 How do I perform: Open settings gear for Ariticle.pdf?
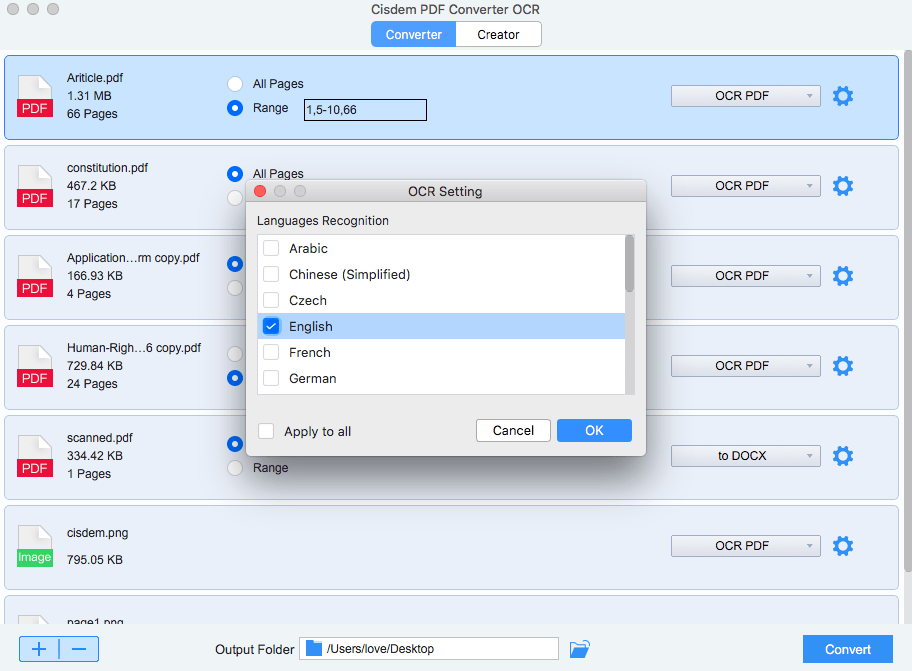point(843,96)
